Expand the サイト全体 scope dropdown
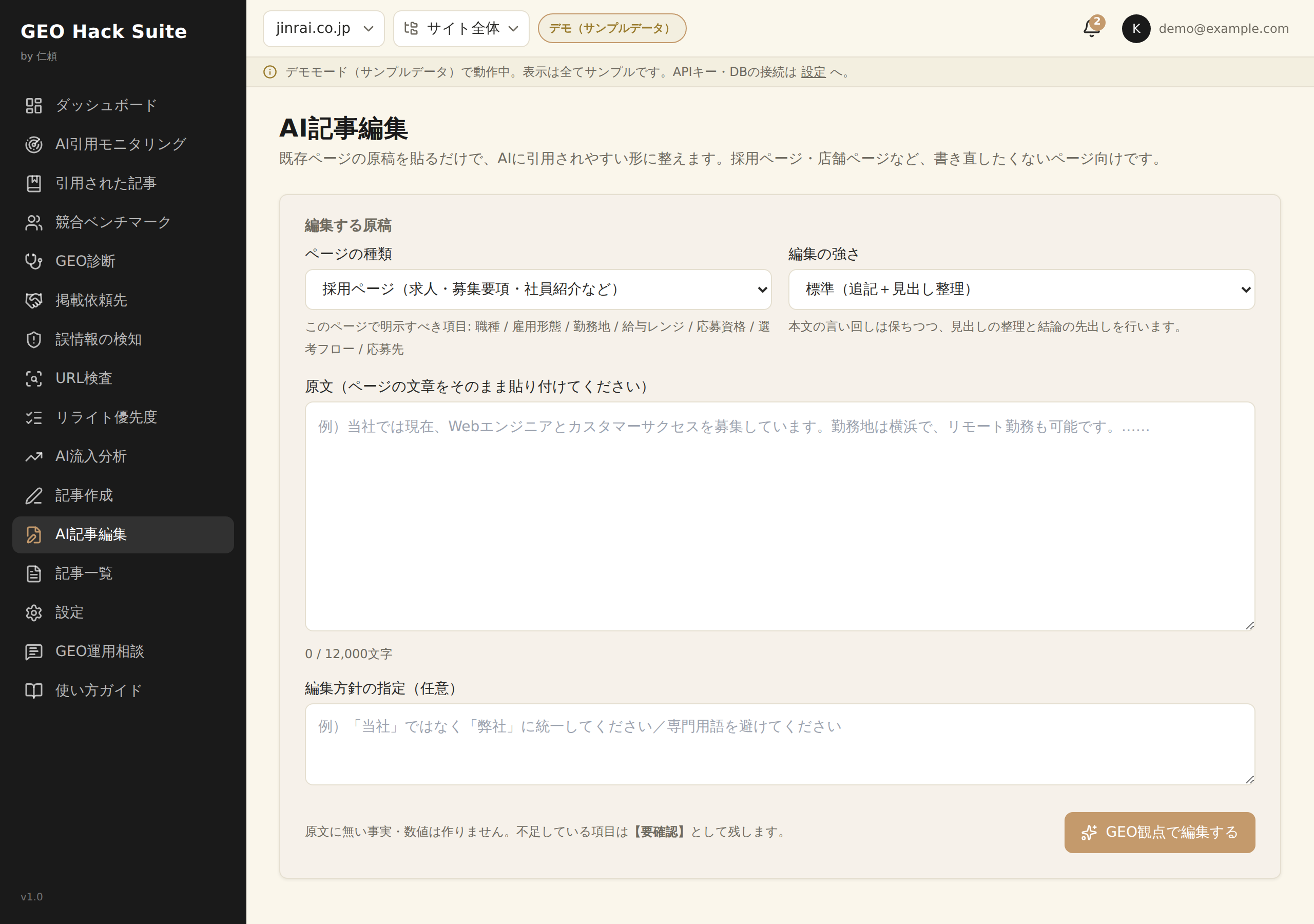 [461, 29]
